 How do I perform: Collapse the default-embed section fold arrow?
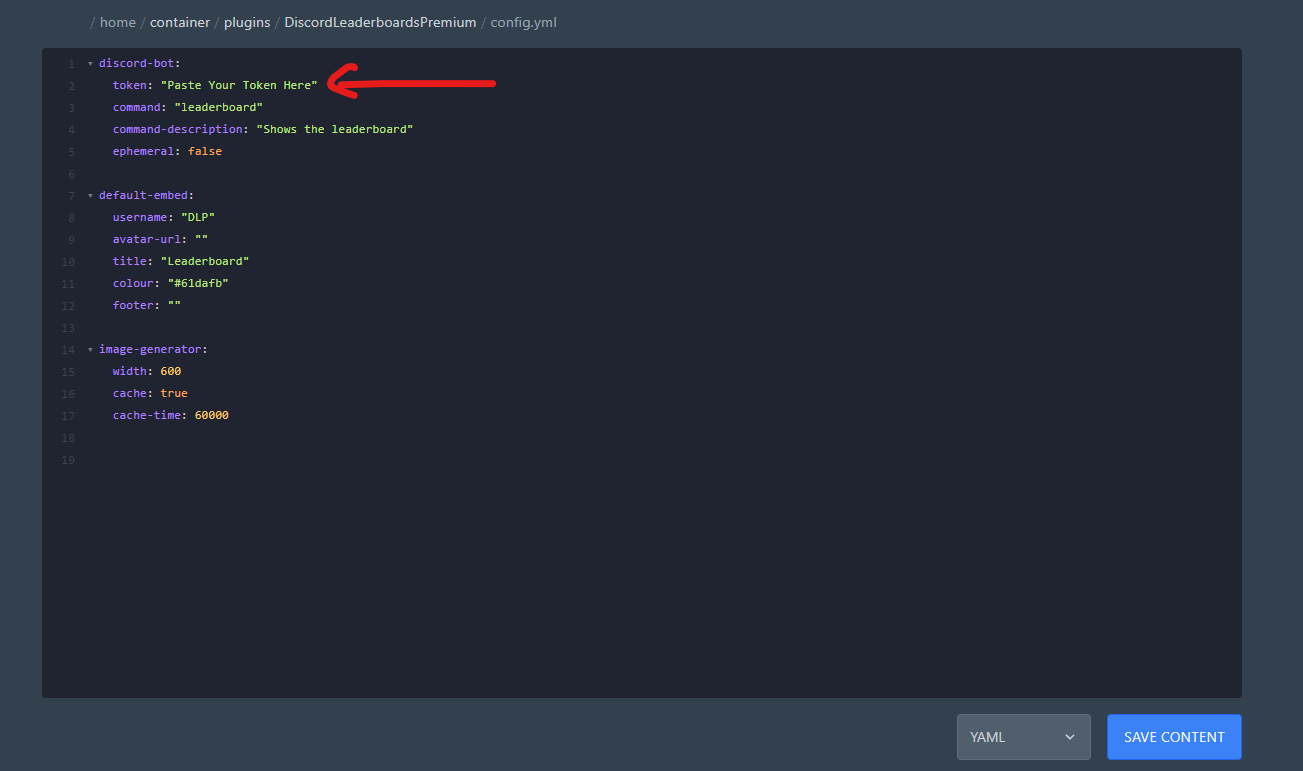(x=90, y=196)
